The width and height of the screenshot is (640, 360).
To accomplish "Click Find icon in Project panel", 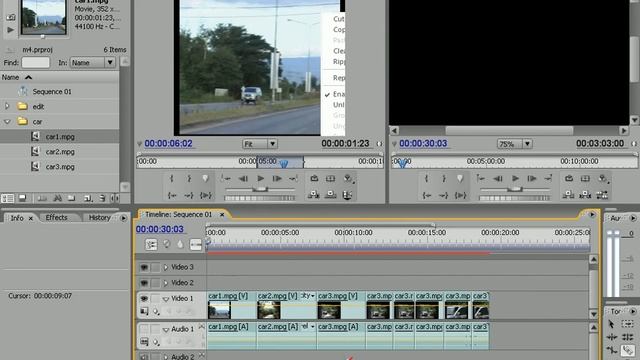I will 58,198.
